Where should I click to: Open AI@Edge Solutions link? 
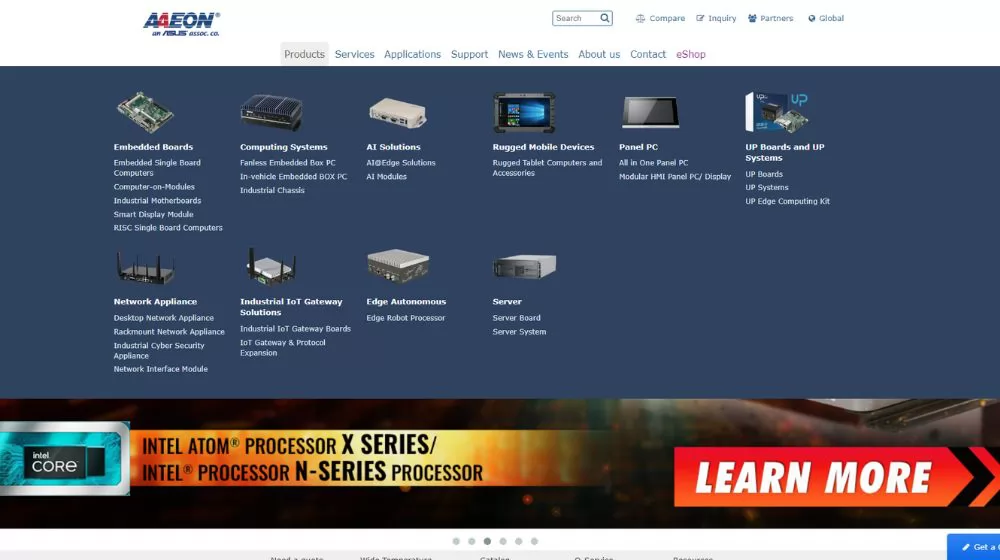tap(401, 163)
